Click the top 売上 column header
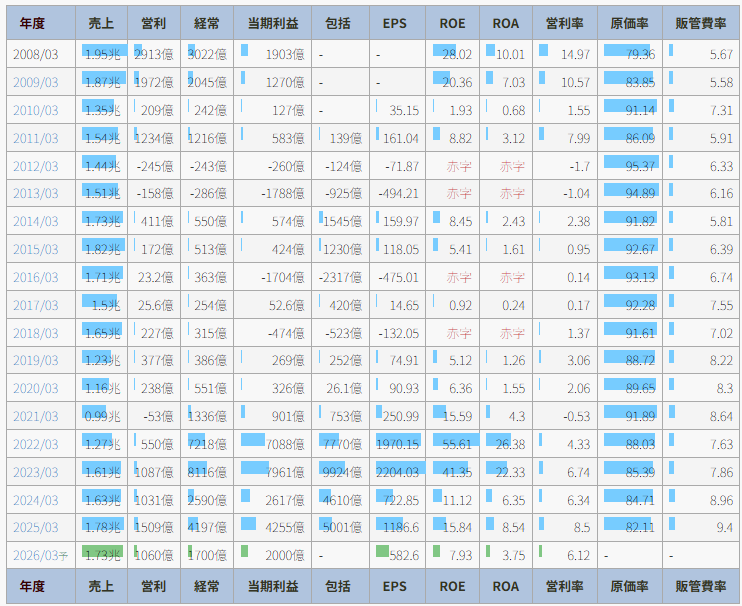 tap(101, 23)
